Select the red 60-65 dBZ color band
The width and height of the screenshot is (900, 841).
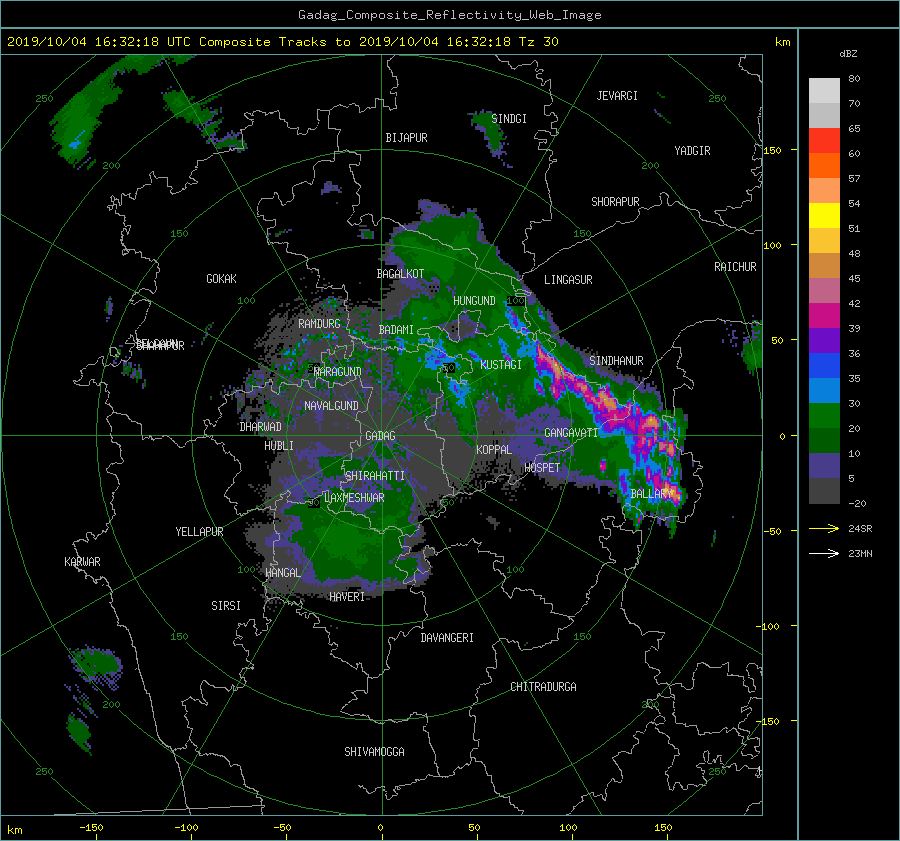tap(824, 140)
